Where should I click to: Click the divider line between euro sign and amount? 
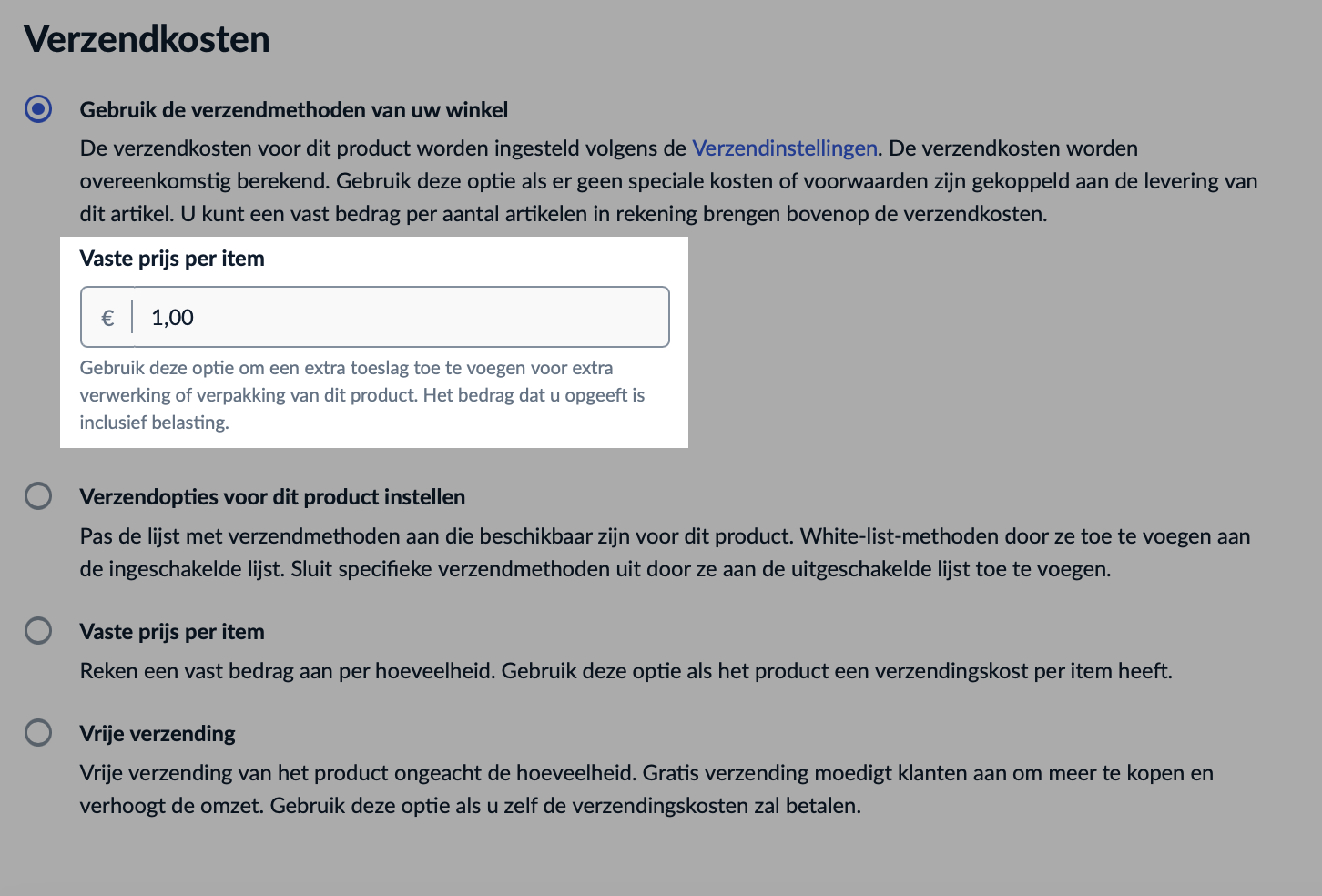(x=134, y=317)
